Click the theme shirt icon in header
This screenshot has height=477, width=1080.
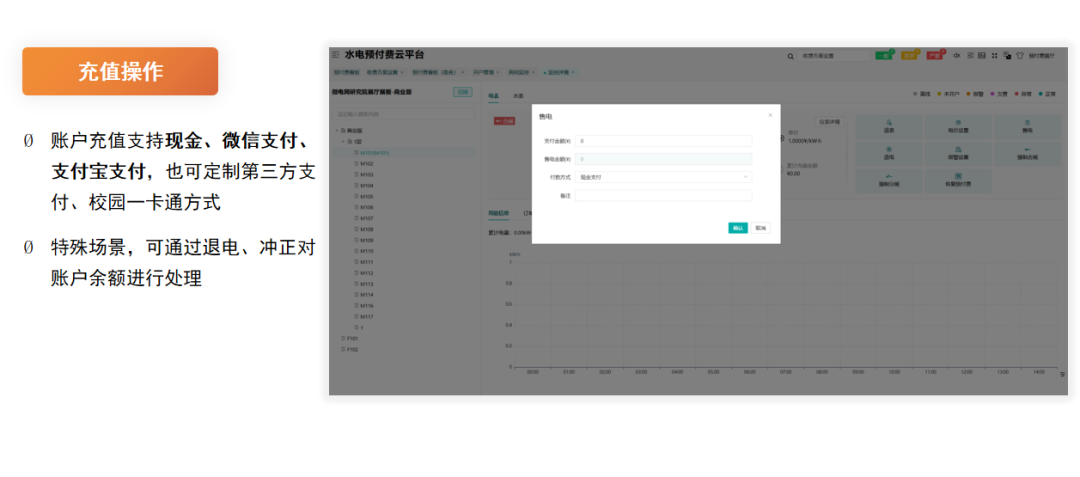pyautogui.click(x=1018, y=56)
